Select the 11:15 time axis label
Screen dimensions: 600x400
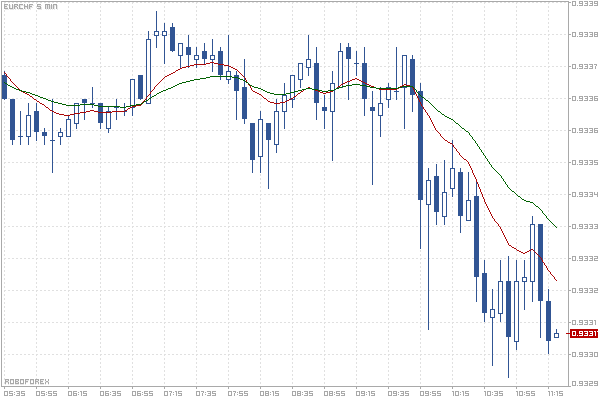click(x=556, y=393)
